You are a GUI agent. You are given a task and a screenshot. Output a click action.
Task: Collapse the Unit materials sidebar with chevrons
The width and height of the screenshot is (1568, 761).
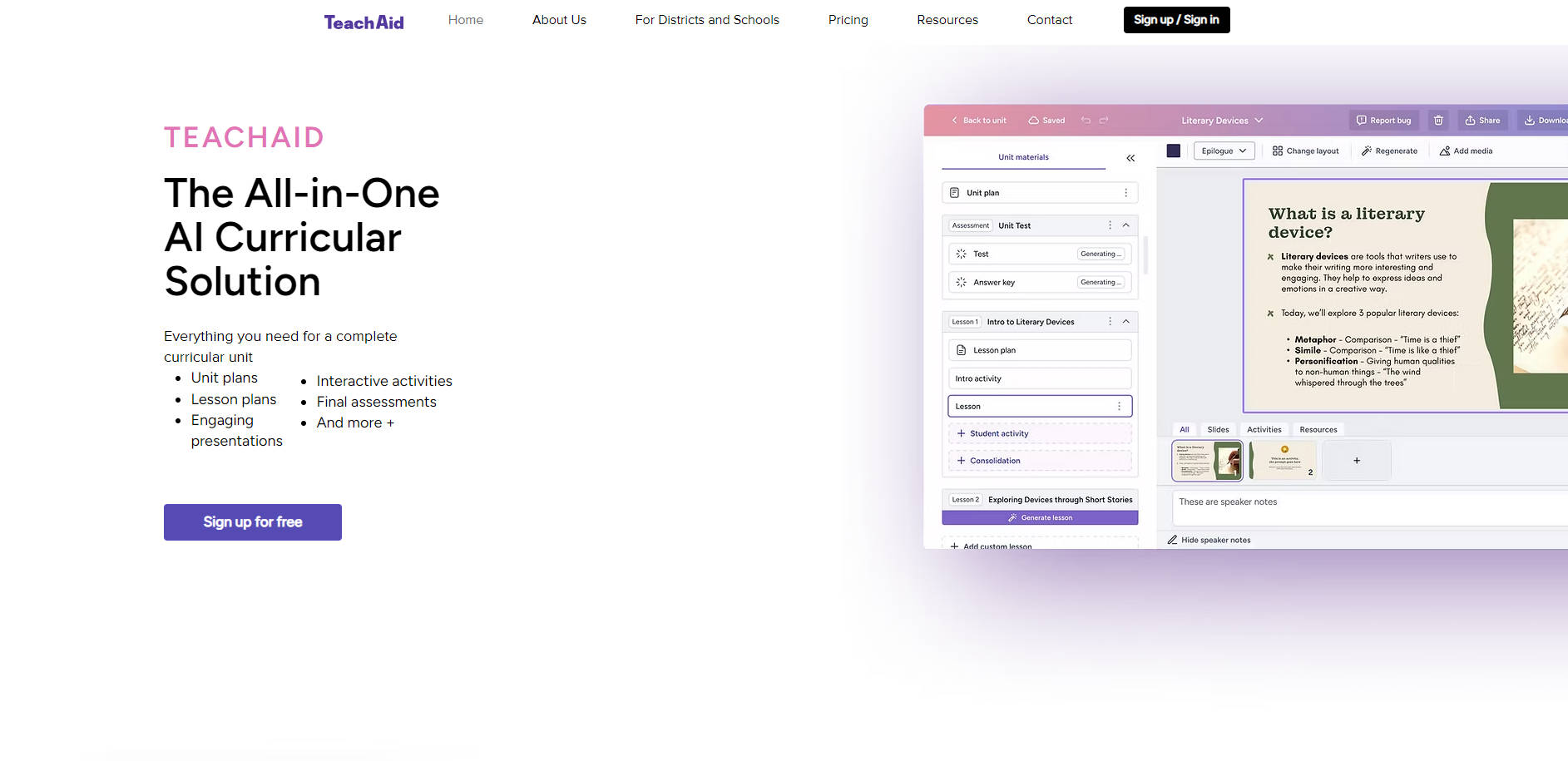(x=1130, y=157)
